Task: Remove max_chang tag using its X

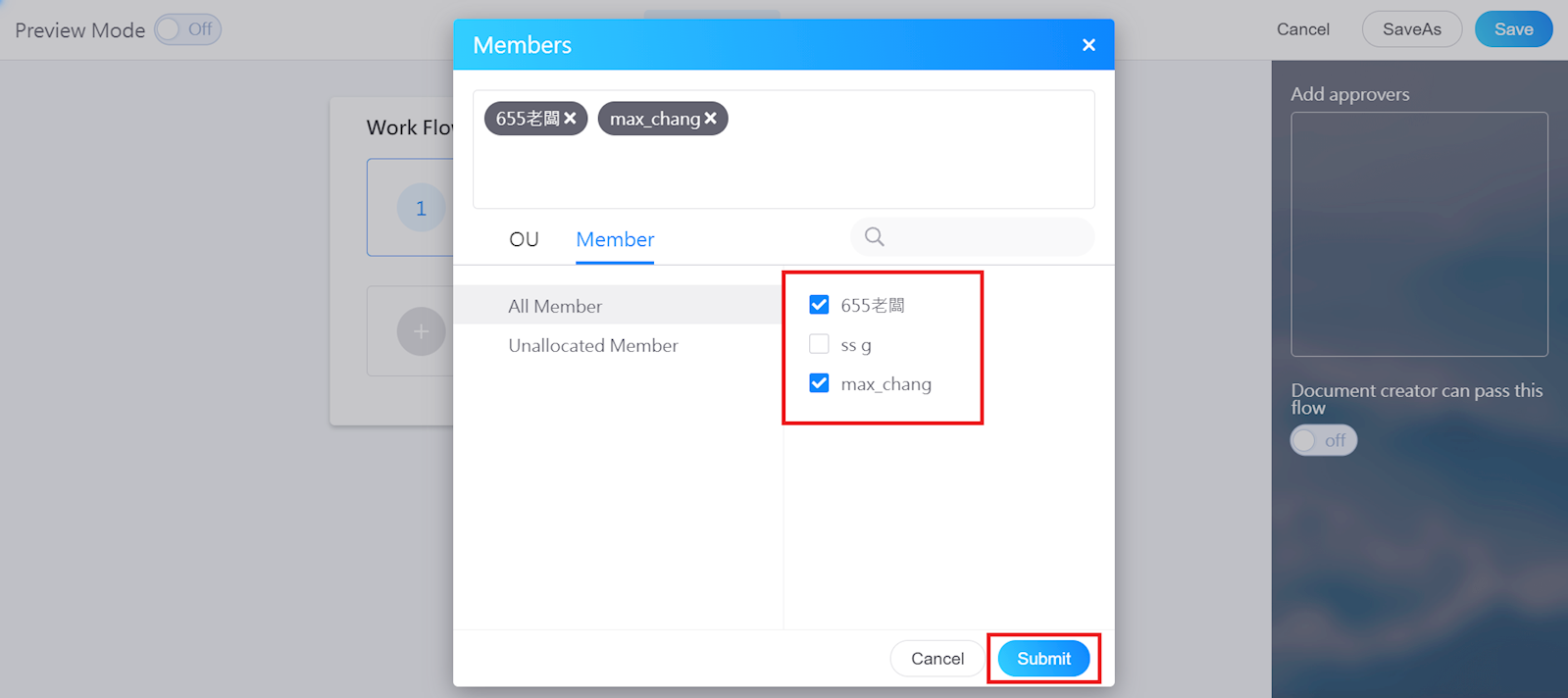Action: 711,119
